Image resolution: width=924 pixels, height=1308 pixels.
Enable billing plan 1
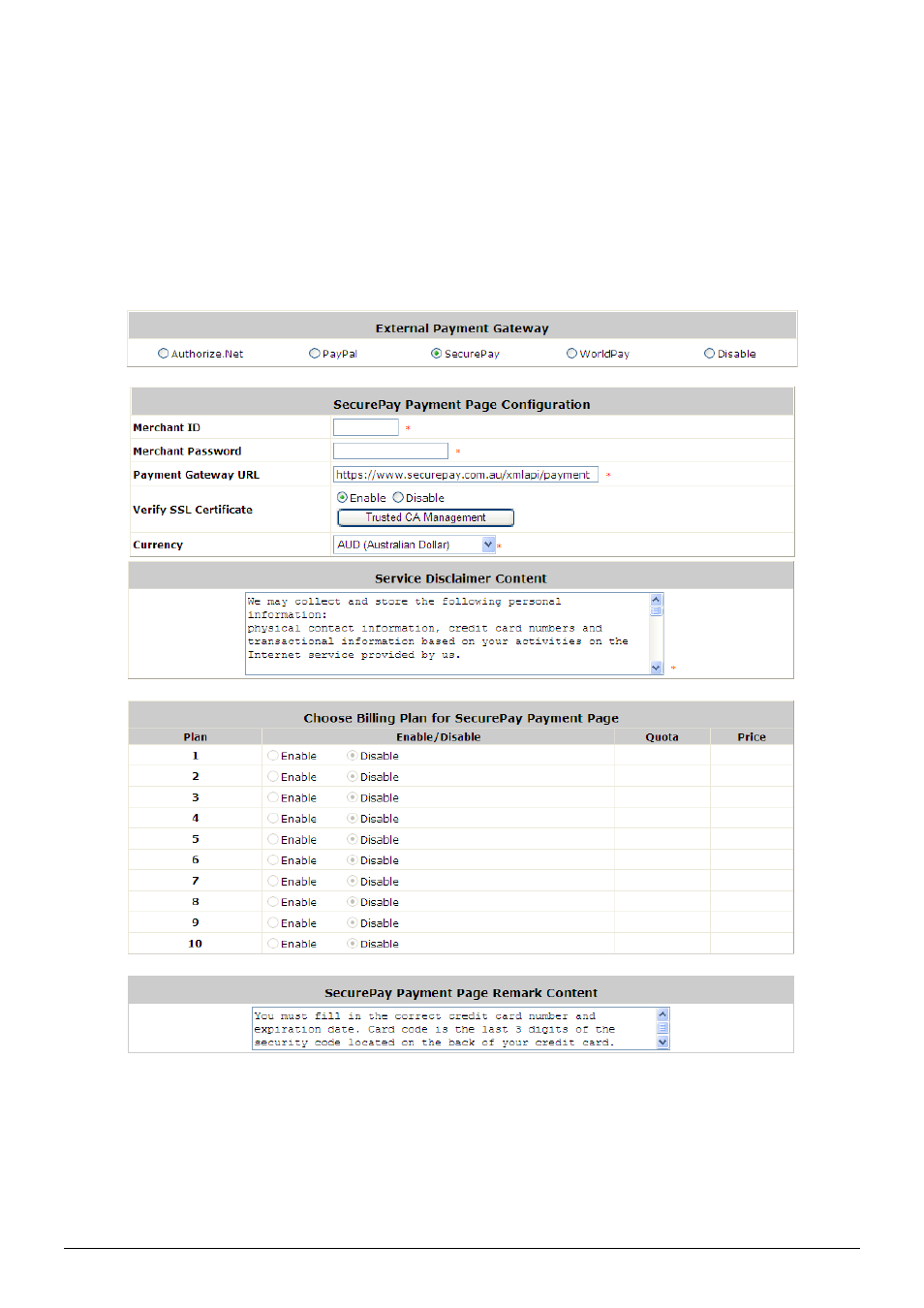click(x=273, y=756)
